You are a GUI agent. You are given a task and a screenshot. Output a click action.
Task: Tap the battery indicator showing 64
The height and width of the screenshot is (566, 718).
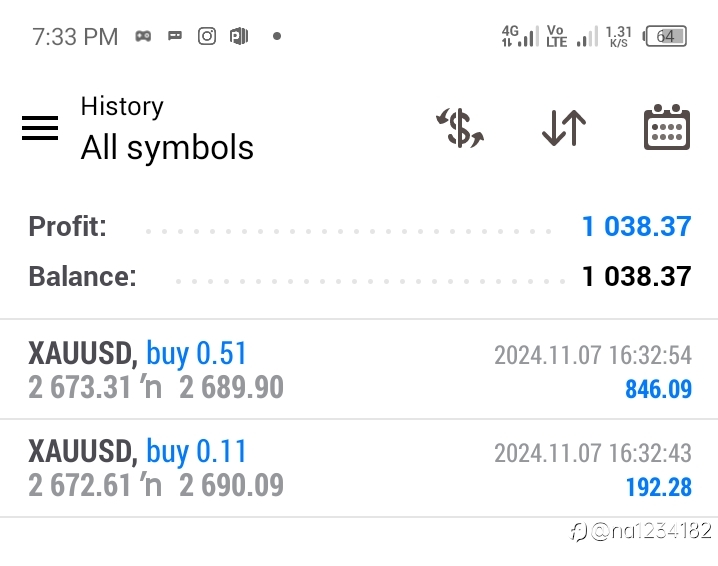click(x=665, y=36)
